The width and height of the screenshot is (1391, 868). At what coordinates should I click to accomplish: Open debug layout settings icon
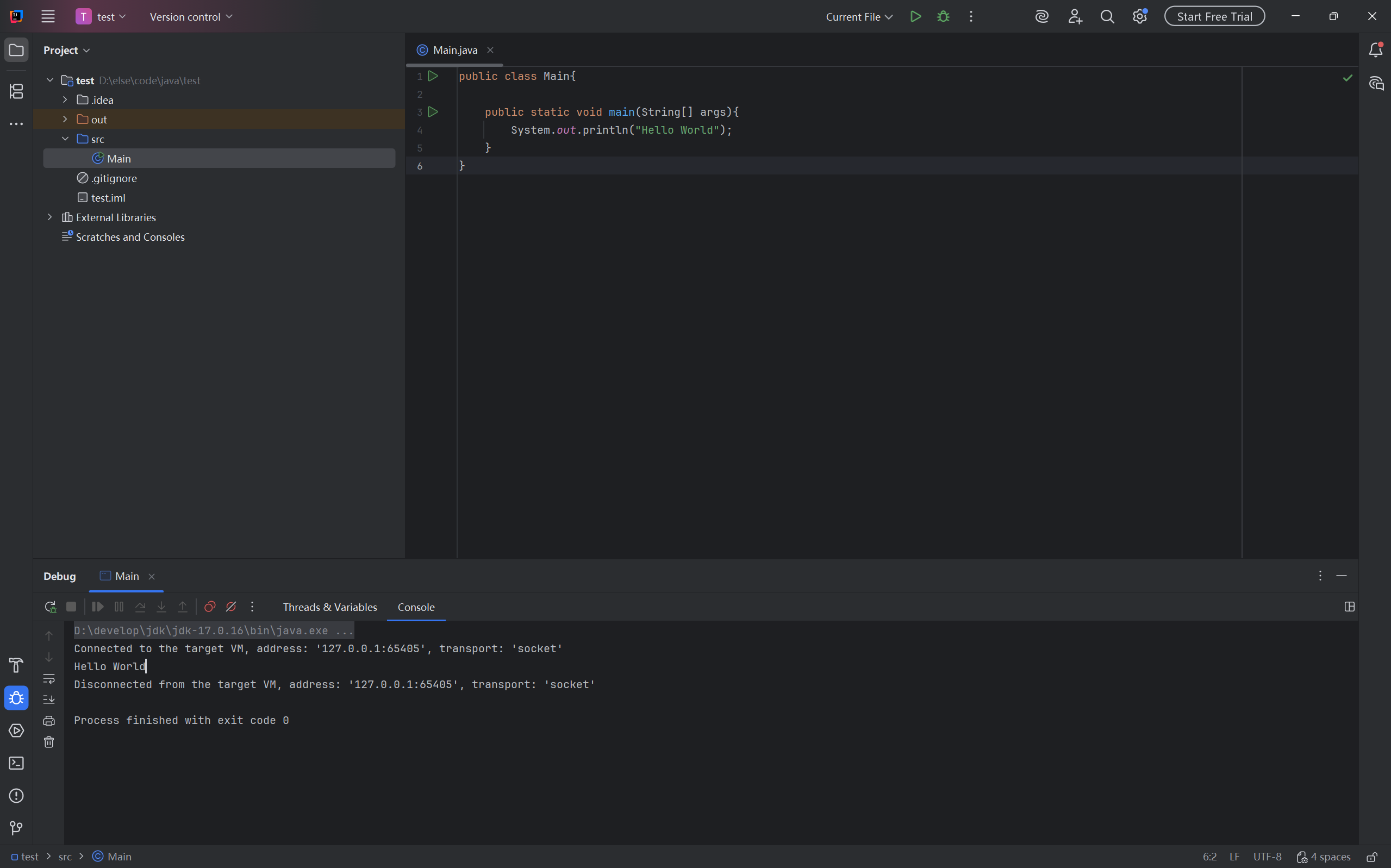[1350, 607]
